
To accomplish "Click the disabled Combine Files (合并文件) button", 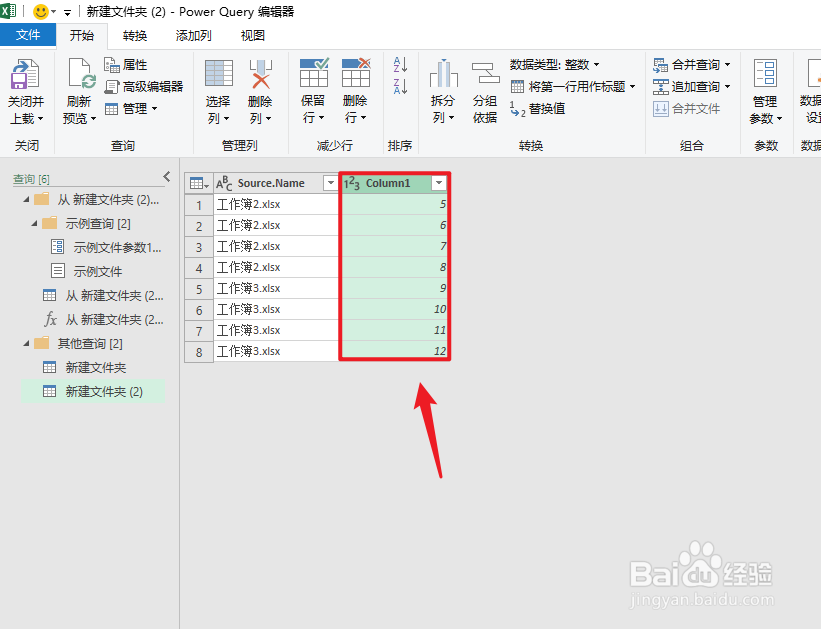I will pyautogui.click(x=686, y=108).
